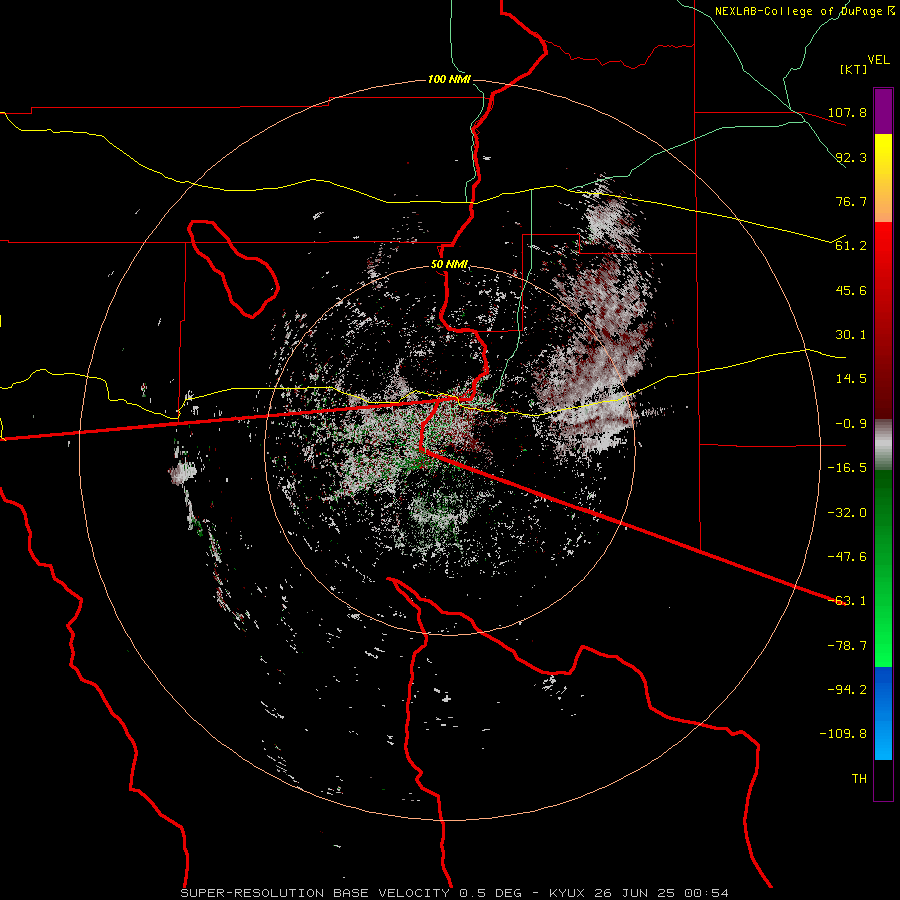This screenshot has width=900, height=900.
Task: Select the -78.7 scale value
Action: click(847, 646)
